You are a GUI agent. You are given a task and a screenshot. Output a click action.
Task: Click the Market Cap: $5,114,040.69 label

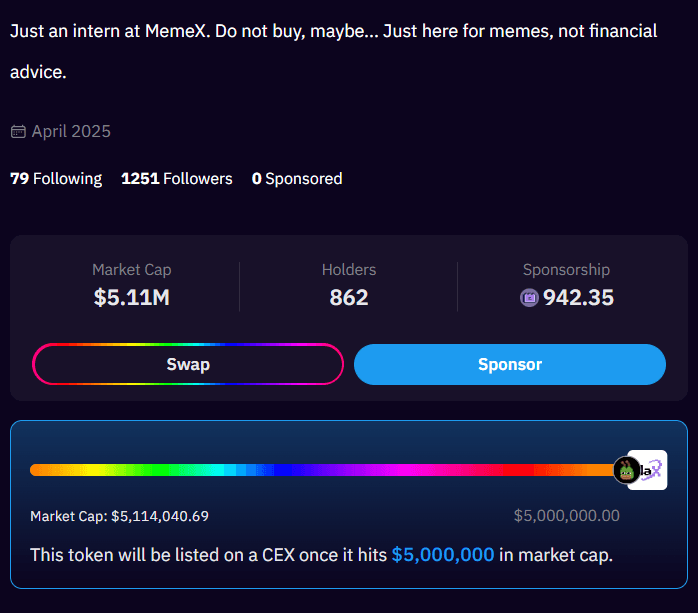coord(119,516)
